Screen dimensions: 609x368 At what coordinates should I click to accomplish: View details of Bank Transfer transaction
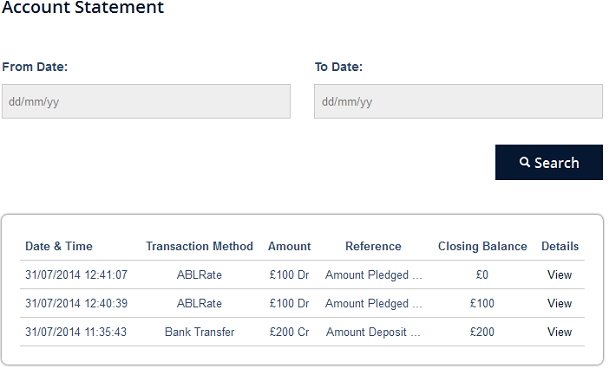coord(559,332)
